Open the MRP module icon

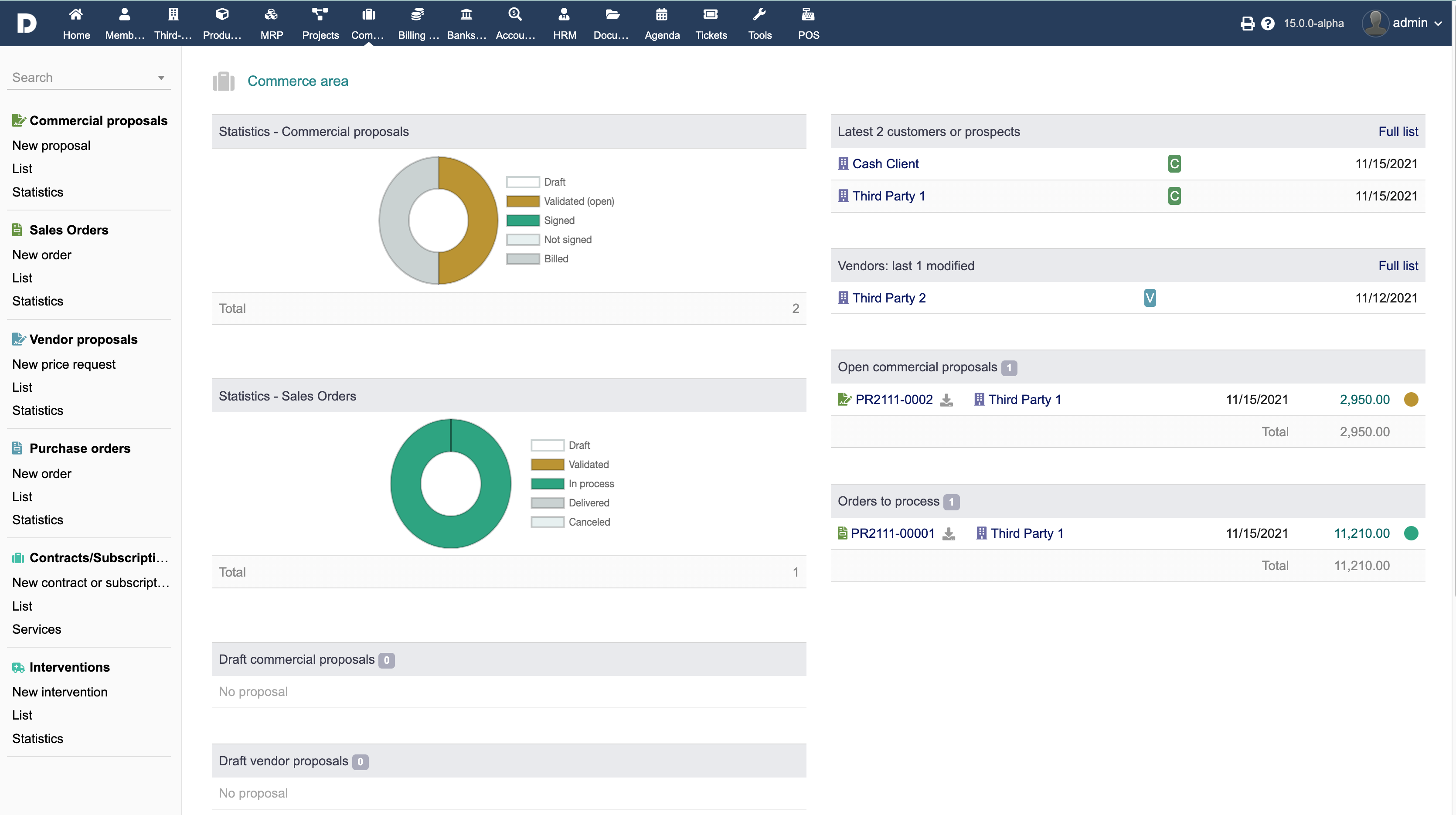[271, 15]
